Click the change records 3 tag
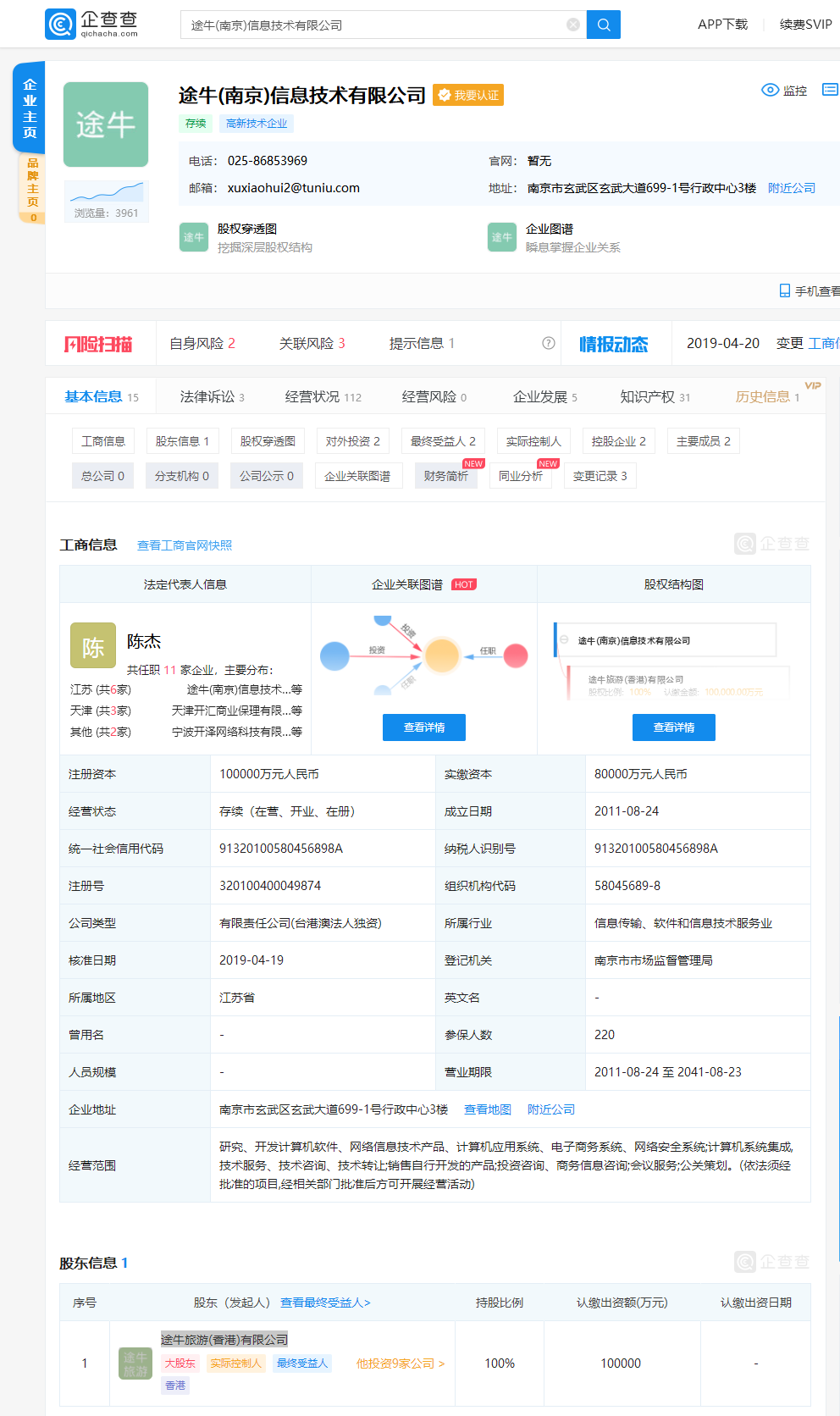 (x=600, y=476)
